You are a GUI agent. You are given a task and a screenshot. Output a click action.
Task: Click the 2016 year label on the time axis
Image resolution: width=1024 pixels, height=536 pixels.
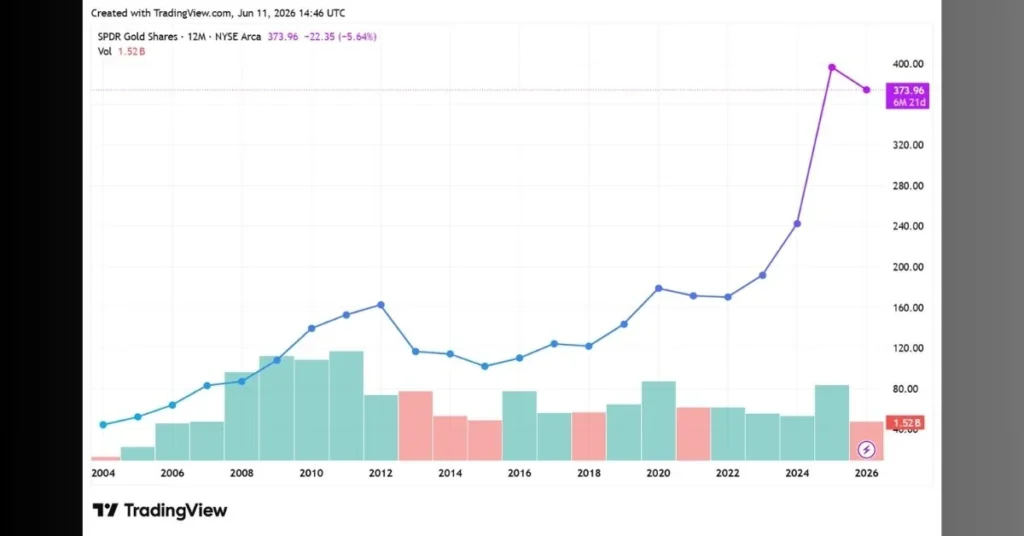point(520,473)
